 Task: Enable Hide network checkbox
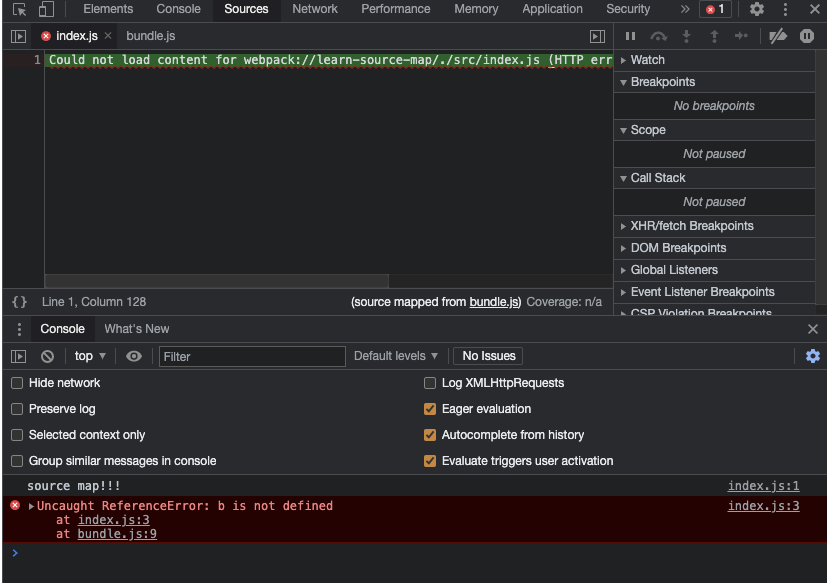pyautogui.click(x=17, y=383)
